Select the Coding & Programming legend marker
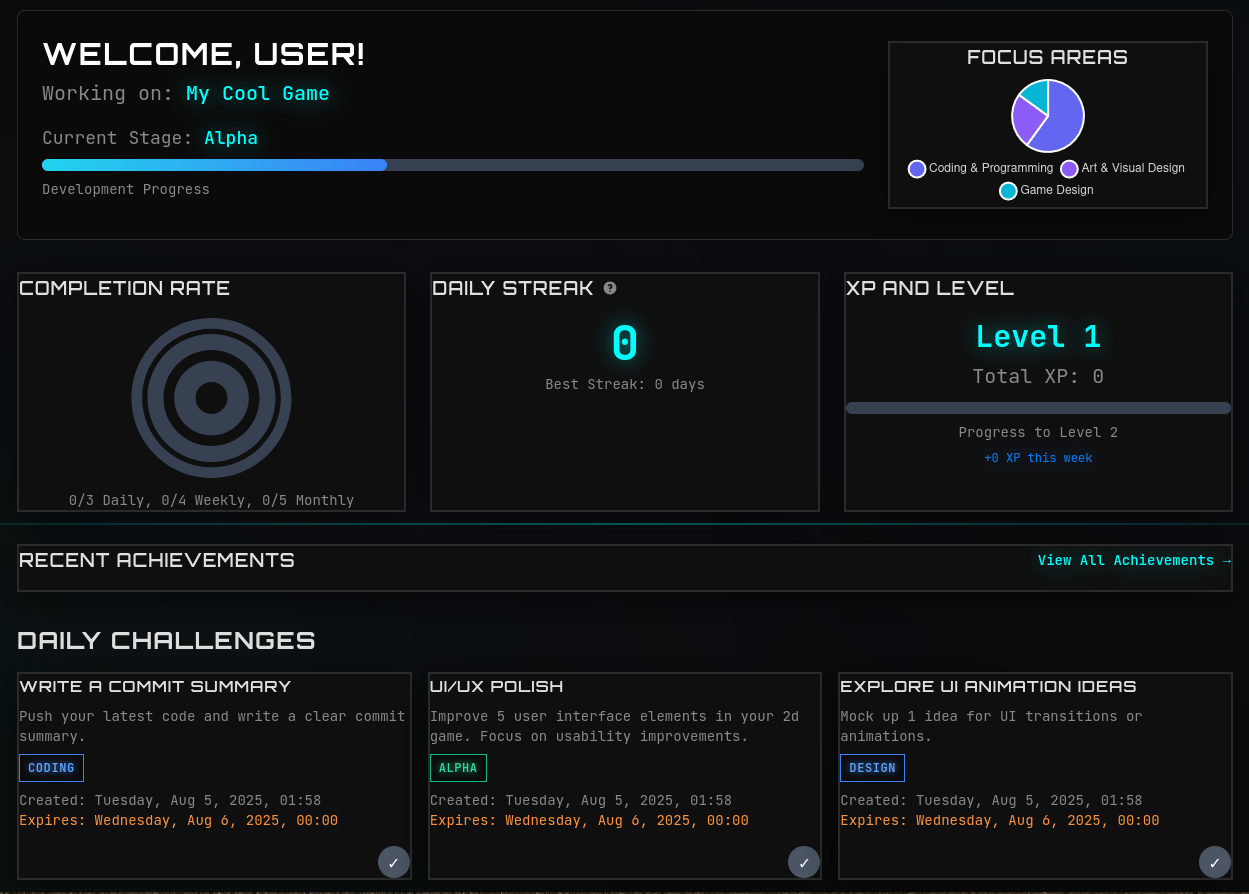Screen dimensions: 1249x894 click(917, 168)
